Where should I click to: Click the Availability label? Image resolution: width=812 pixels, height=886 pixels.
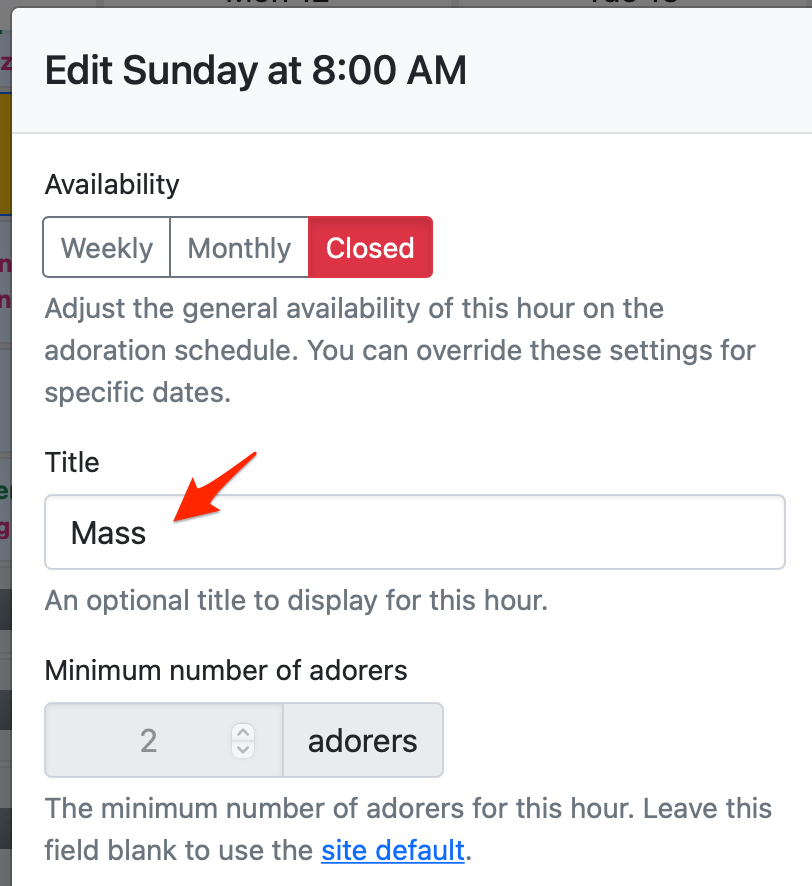coord(112,185)
